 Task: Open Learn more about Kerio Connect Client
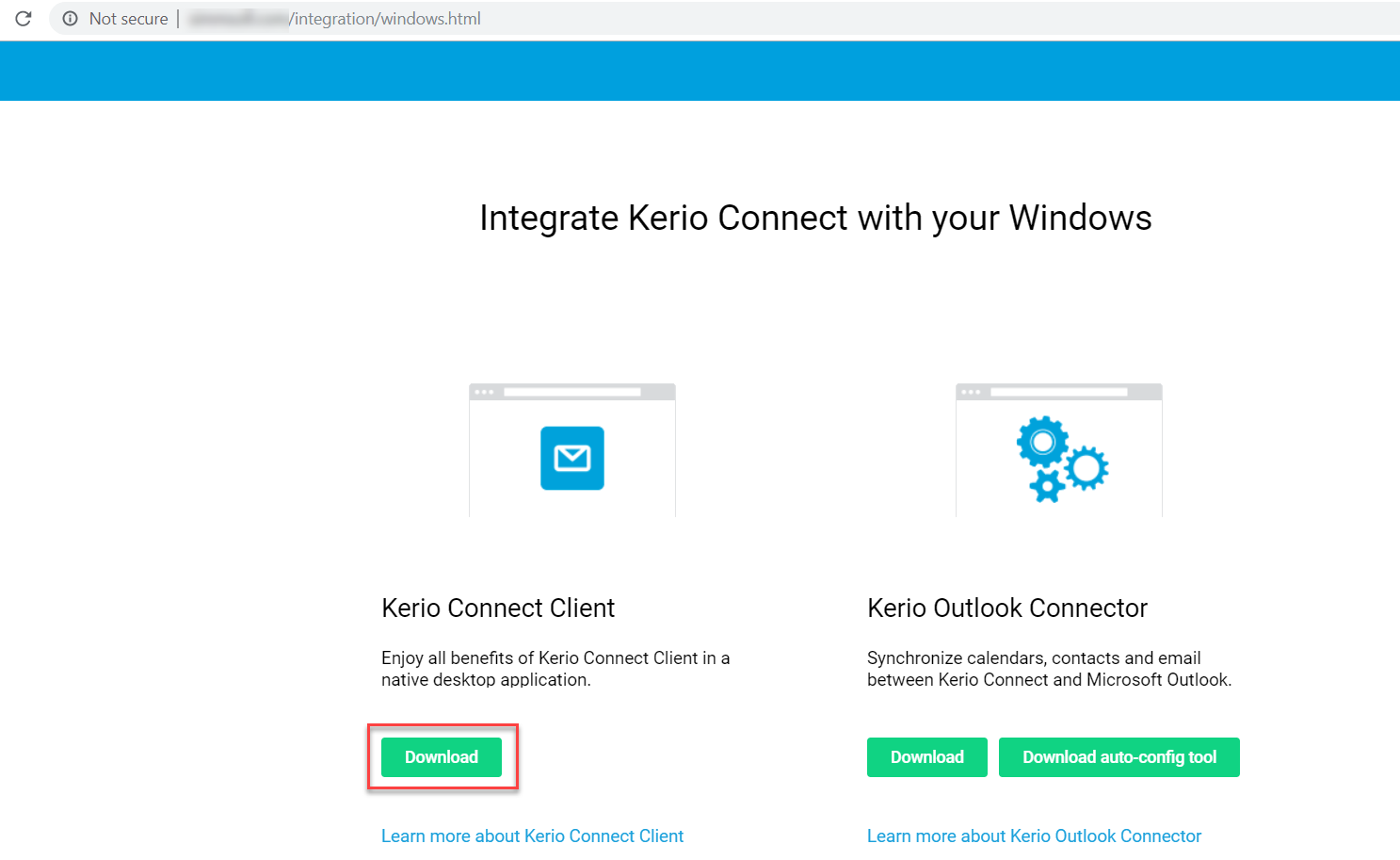532,836
